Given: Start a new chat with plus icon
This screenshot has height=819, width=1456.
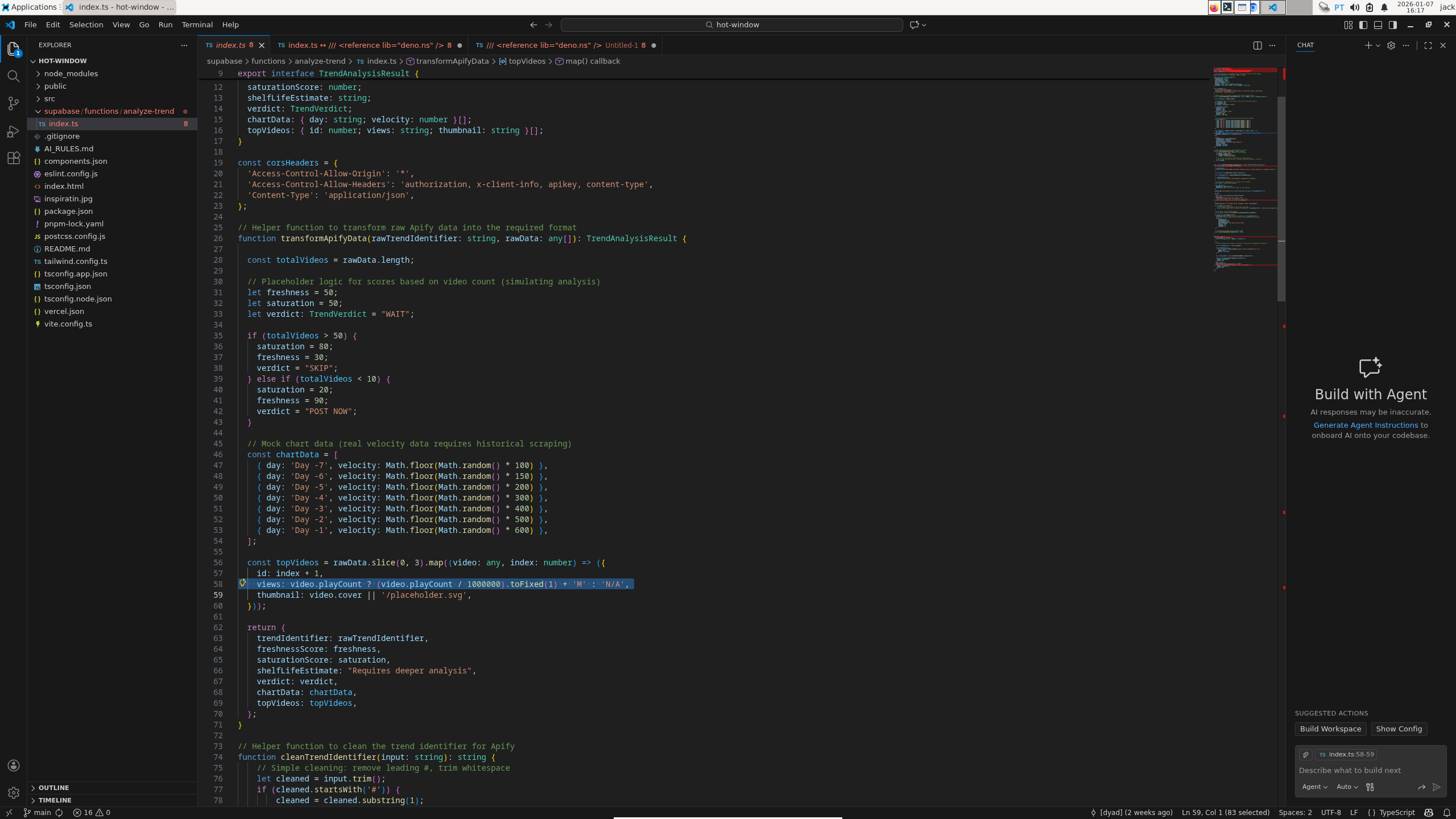Looking at the screenshot, I should click(1368, 45).
